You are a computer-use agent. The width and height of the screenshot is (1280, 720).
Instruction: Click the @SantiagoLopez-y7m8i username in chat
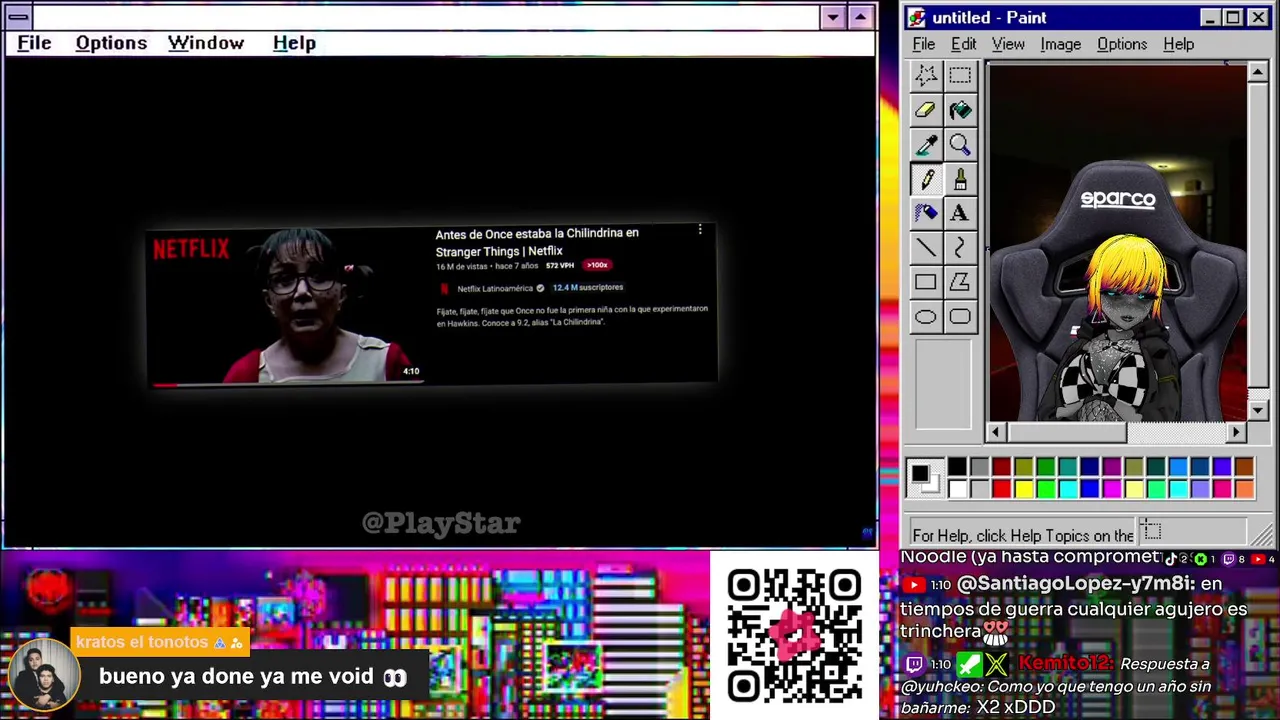pos(1076,584)
